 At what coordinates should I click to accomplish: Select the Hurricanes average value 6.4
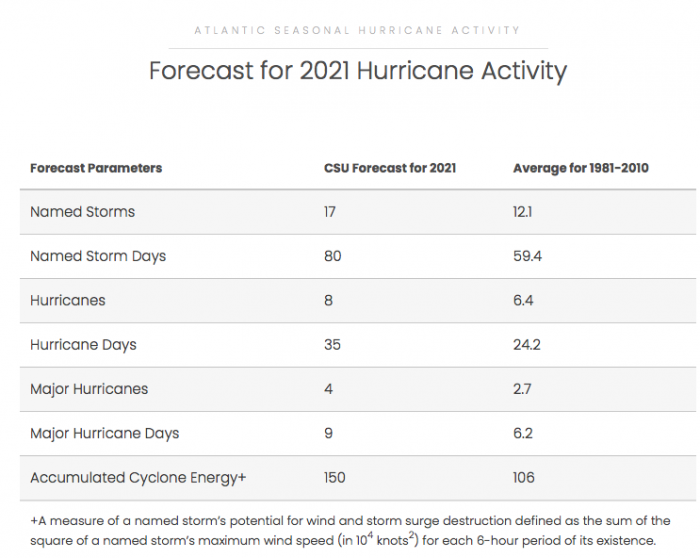(525, 300)
